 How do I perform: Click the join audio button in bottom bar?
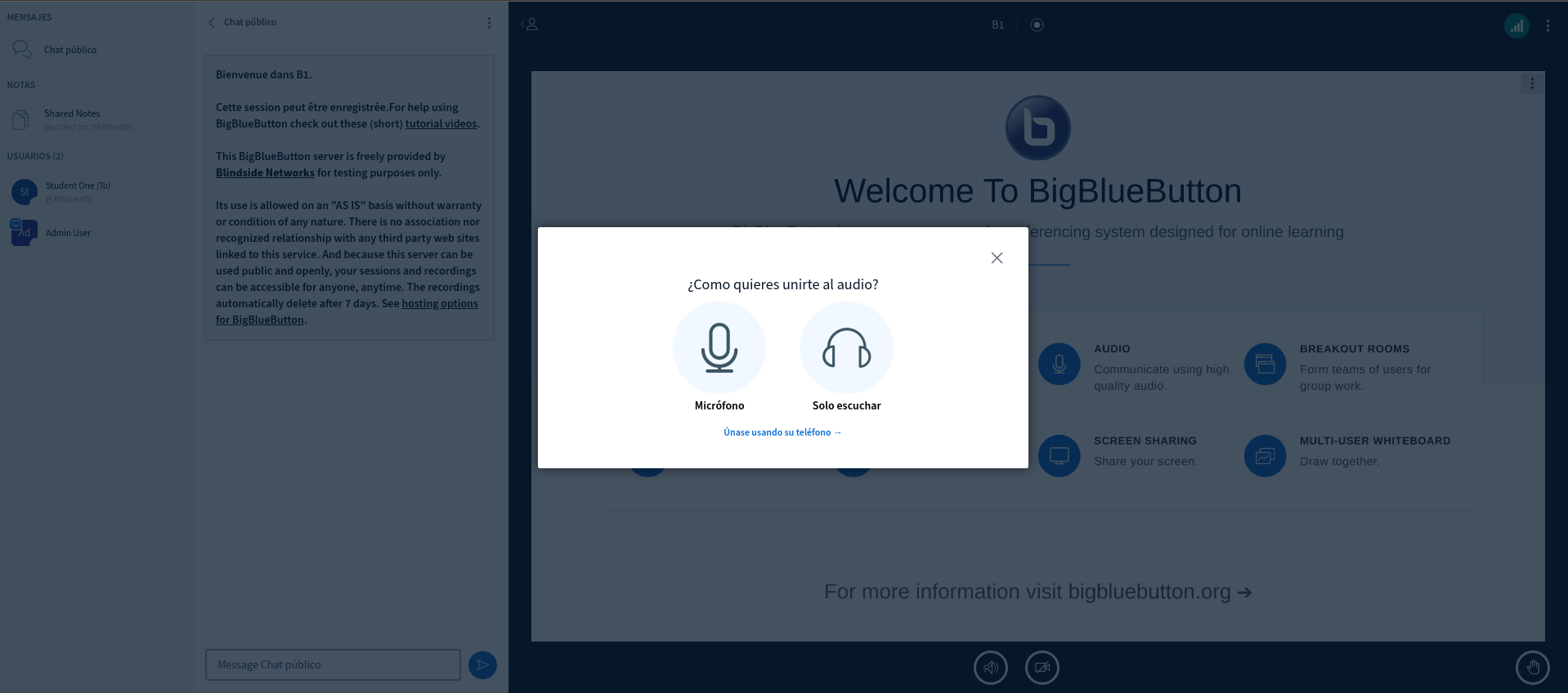tap(991, 668)
